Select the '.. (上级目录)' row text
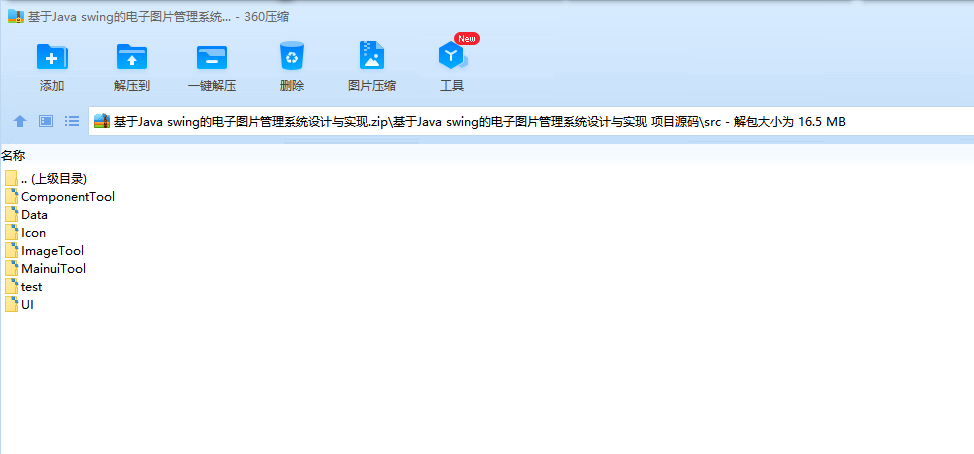 pos(54,179)
